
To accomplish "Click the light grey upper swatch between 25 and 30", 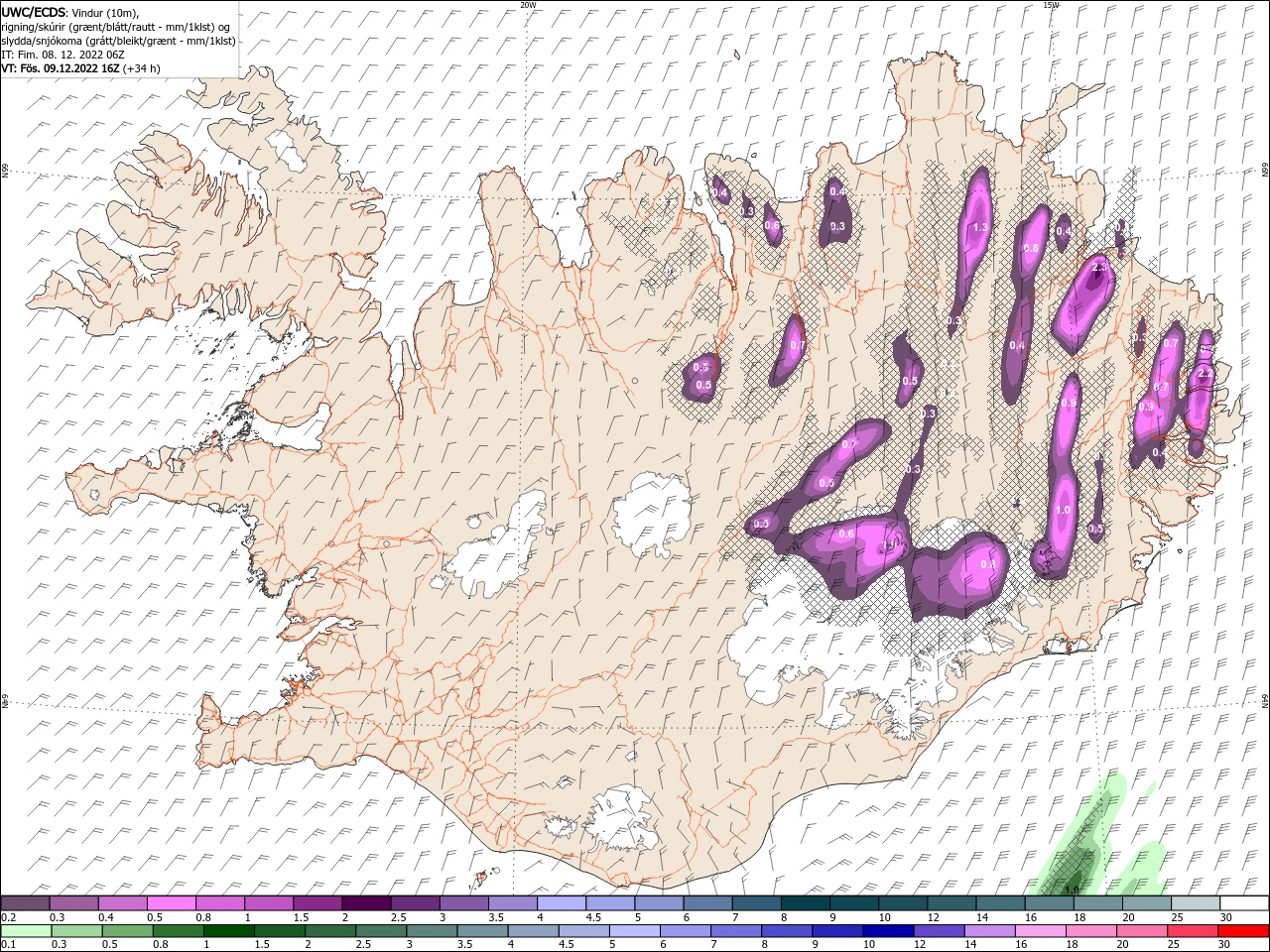I will coord(1195,902).
